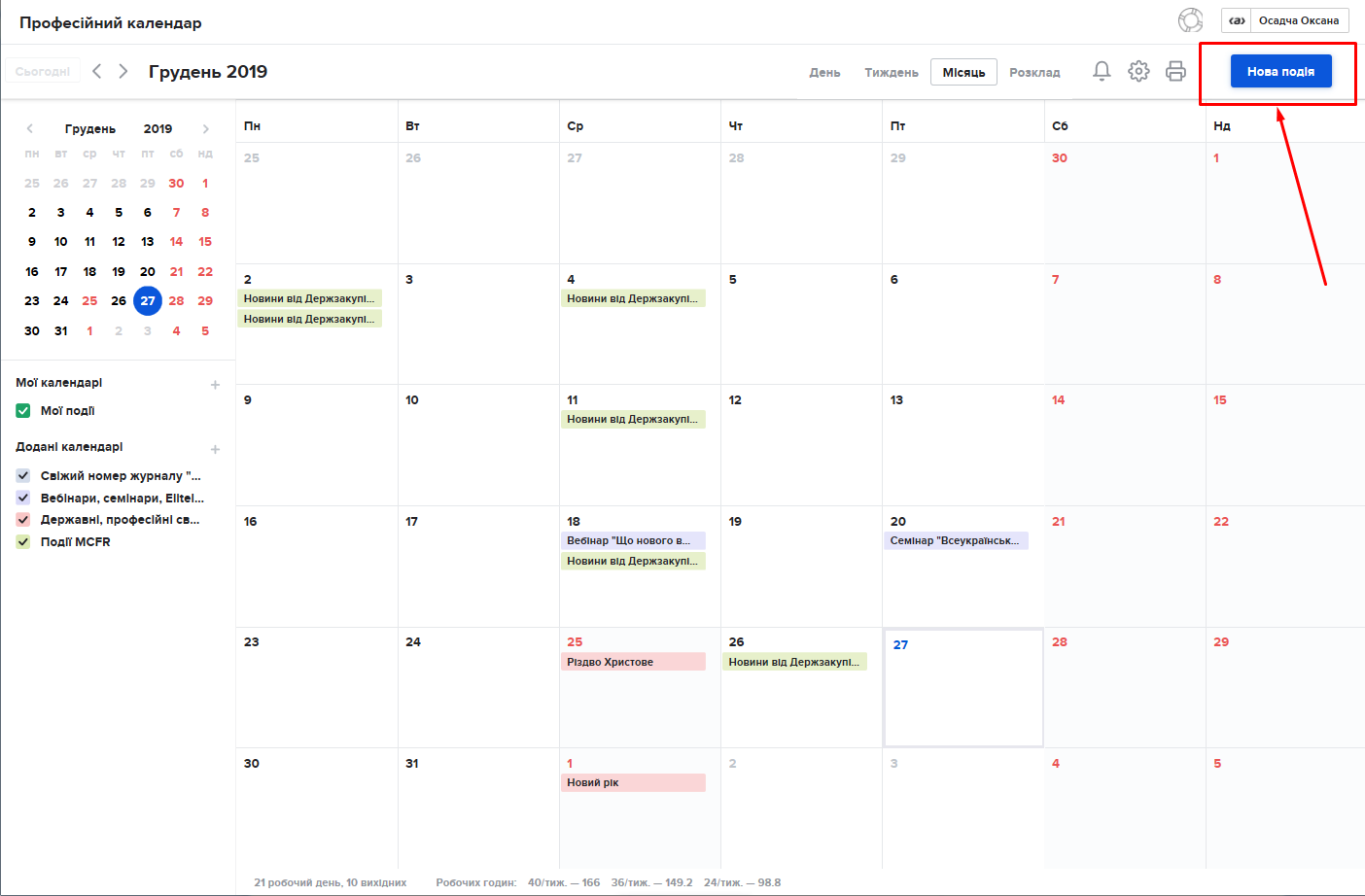This screenshot has width=1365, height=896.
Task: Go to previous month in main header
Action: pos(97,71)
